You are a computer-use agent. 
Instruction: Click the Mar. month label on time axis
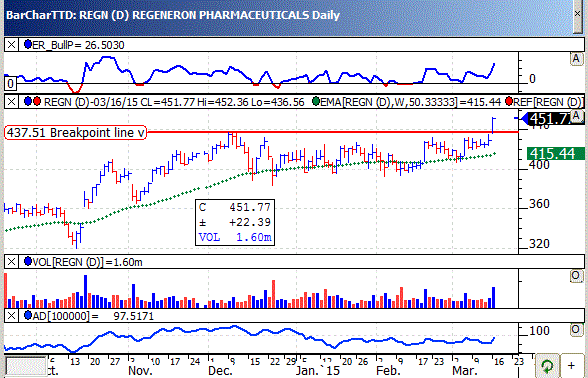coord(464,370)
